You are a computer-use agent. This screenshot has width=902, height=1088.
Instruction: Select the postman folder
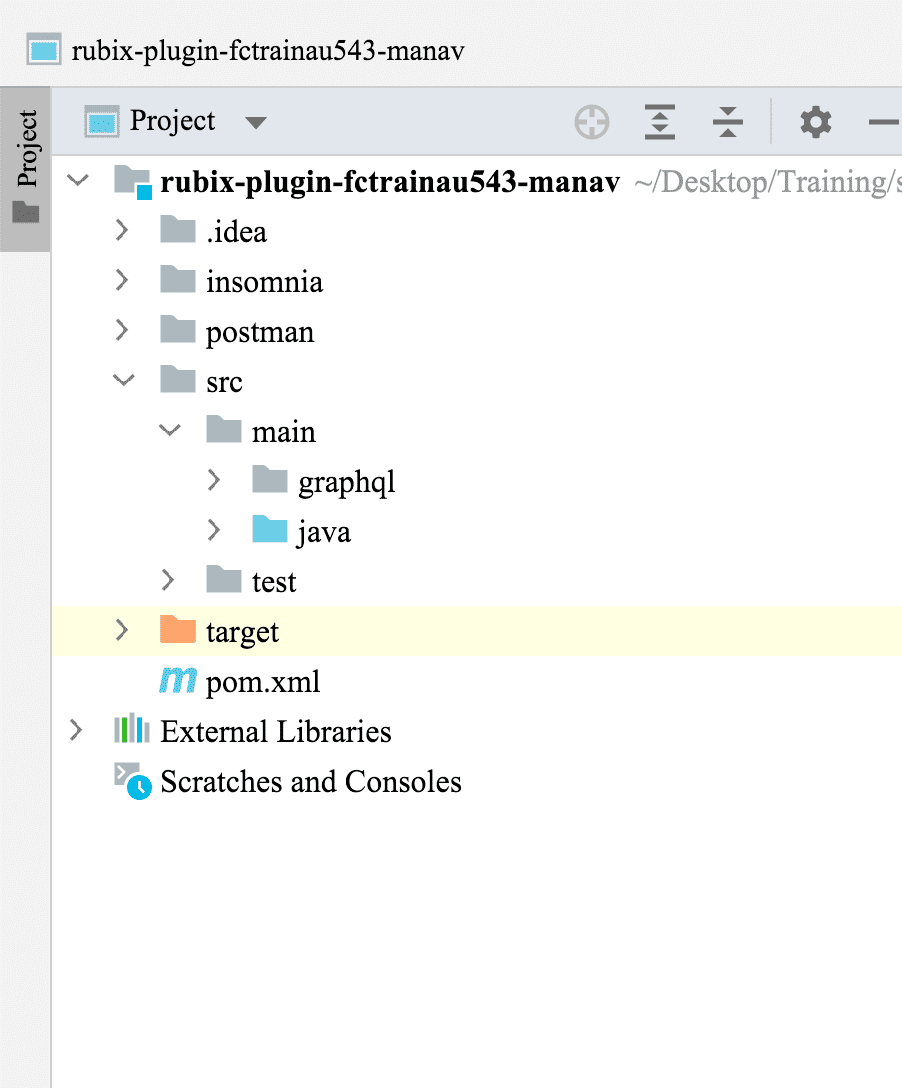coord(259,332)
